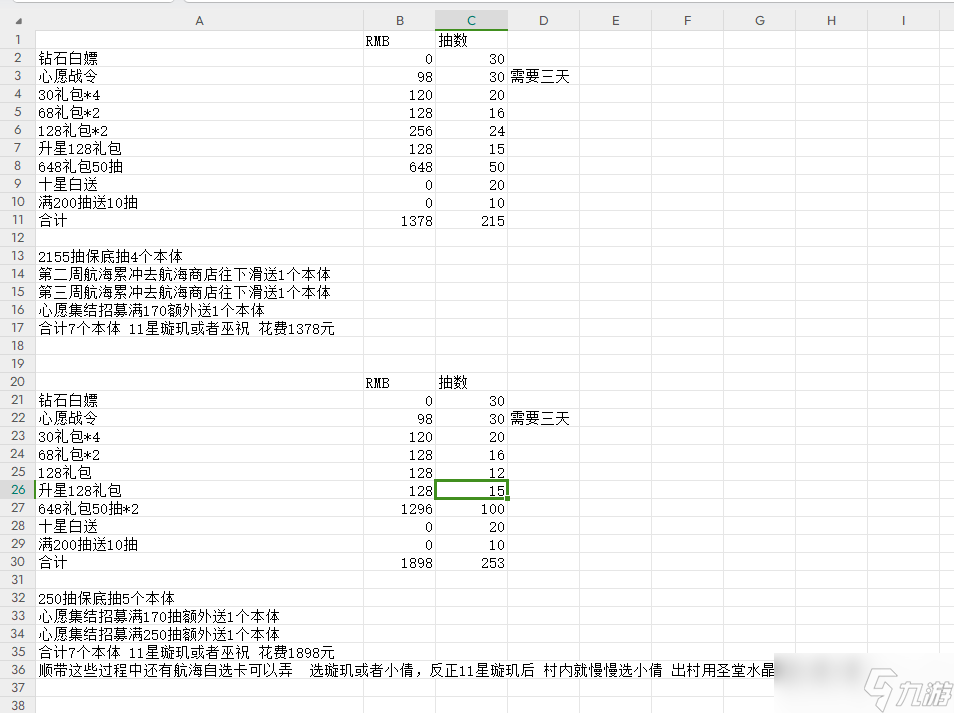Viewport: 954px width, 713px height.
Task: Select row 26 header
Action: (18, 490)
